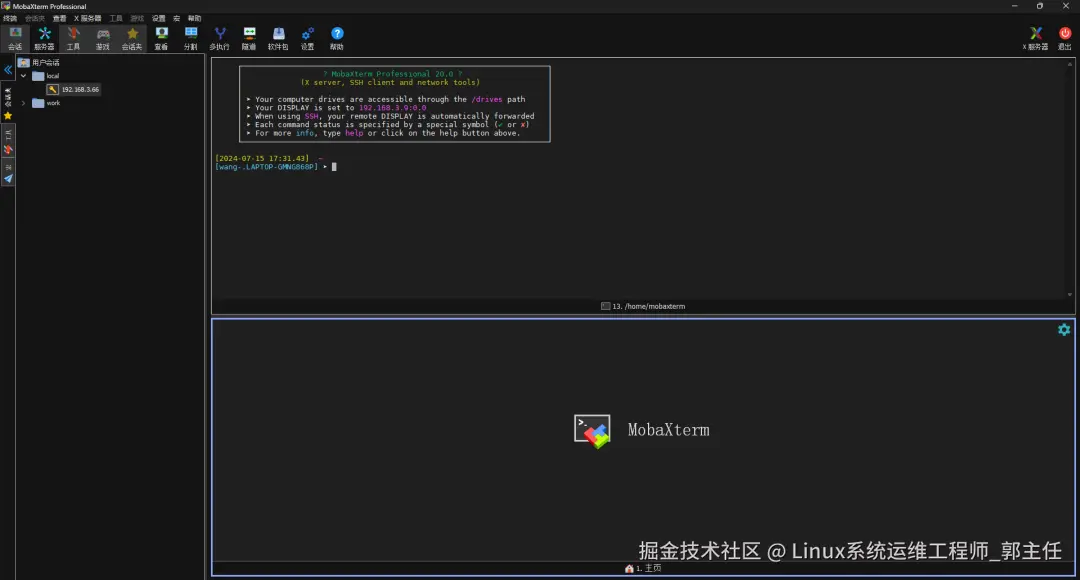Open the 会话 (Session) toolbar button
Viewport: 1080px width, 580px height.
pyautogui.click(x=15, y=39)
